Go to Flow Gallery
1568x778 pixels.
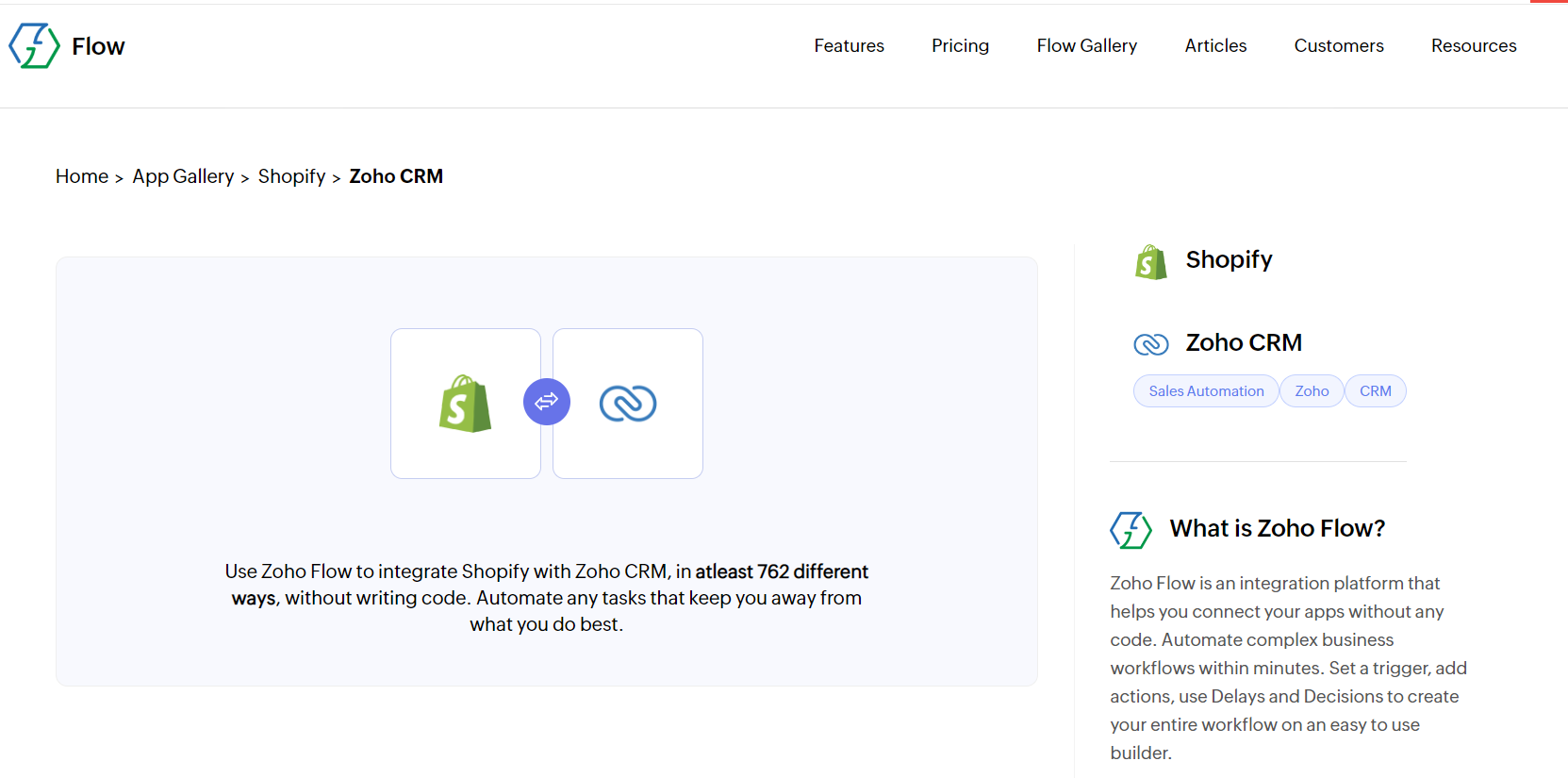pyautogui.click(x=1086, y=45)
